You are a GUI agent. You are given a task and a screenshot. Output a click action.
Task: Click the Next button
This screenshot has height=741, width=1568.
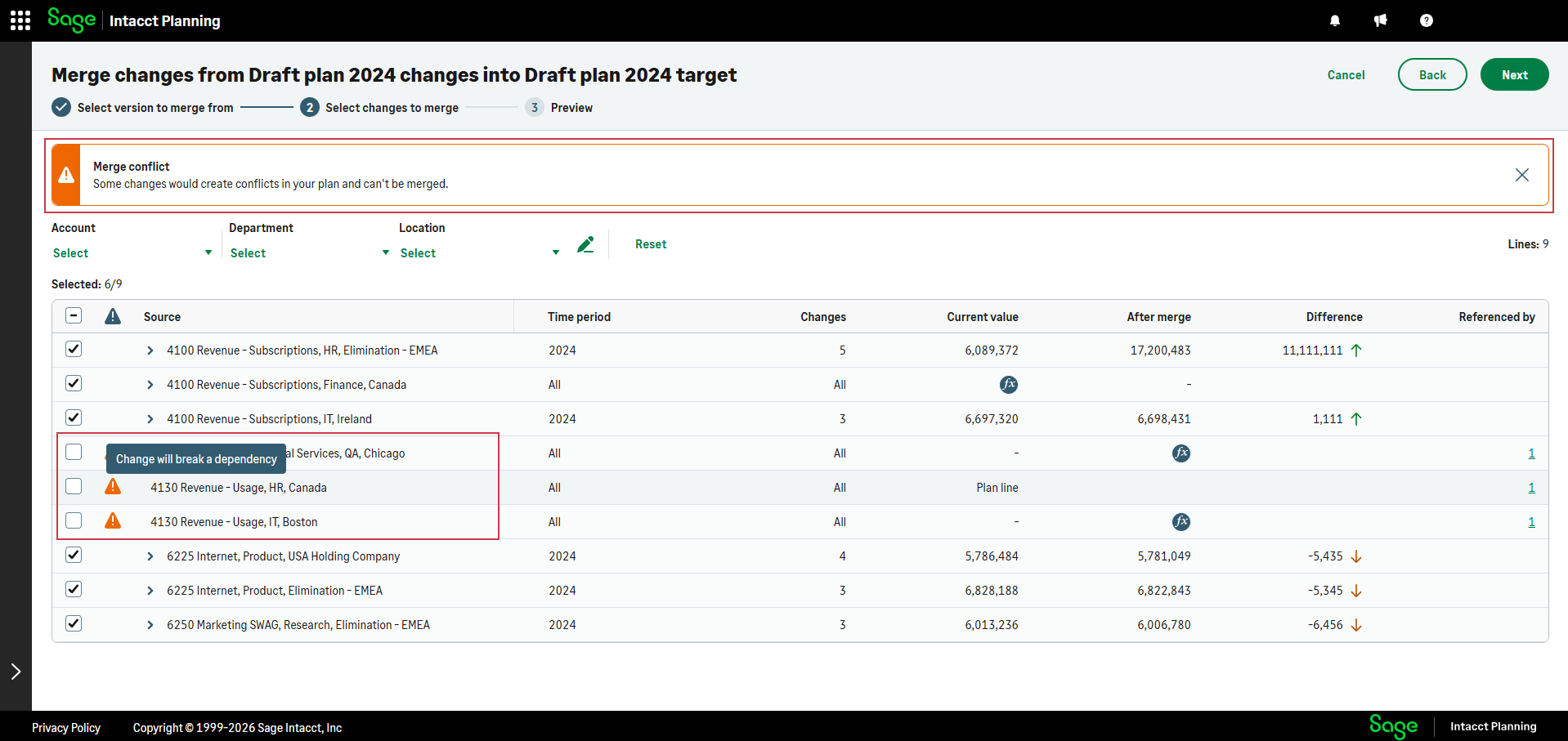point(1514,74)
